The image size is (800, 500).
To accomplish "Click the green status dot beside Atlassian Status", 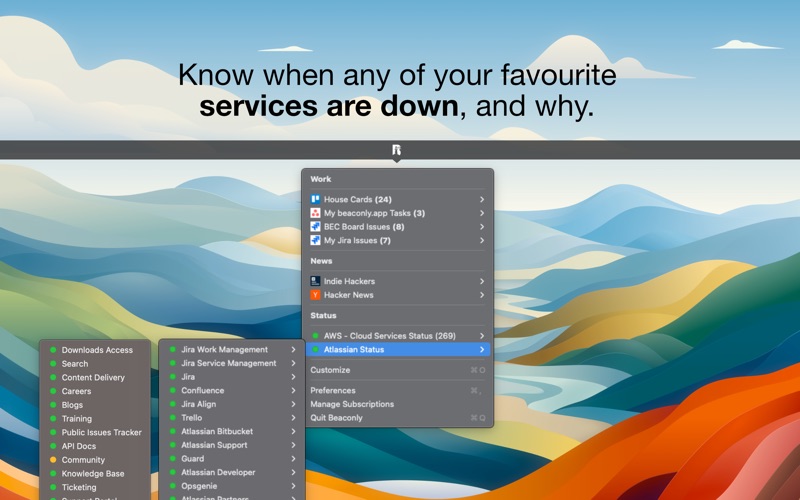I will pos(315,349).
